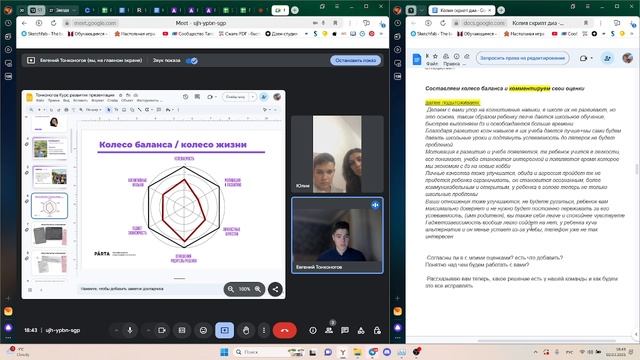This screenshot has width=640, height=360.
Task: Expand camera settings arrow beside camera button
Action: pos(149,330)
